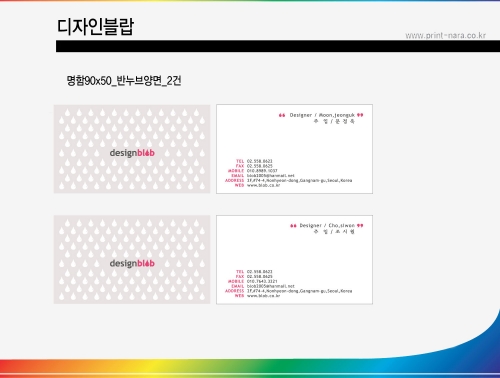The height and width of the screenshot is (378, 500).
Task: Click the MOBILE number on the bottom card
Action: [x=262, y=281]
